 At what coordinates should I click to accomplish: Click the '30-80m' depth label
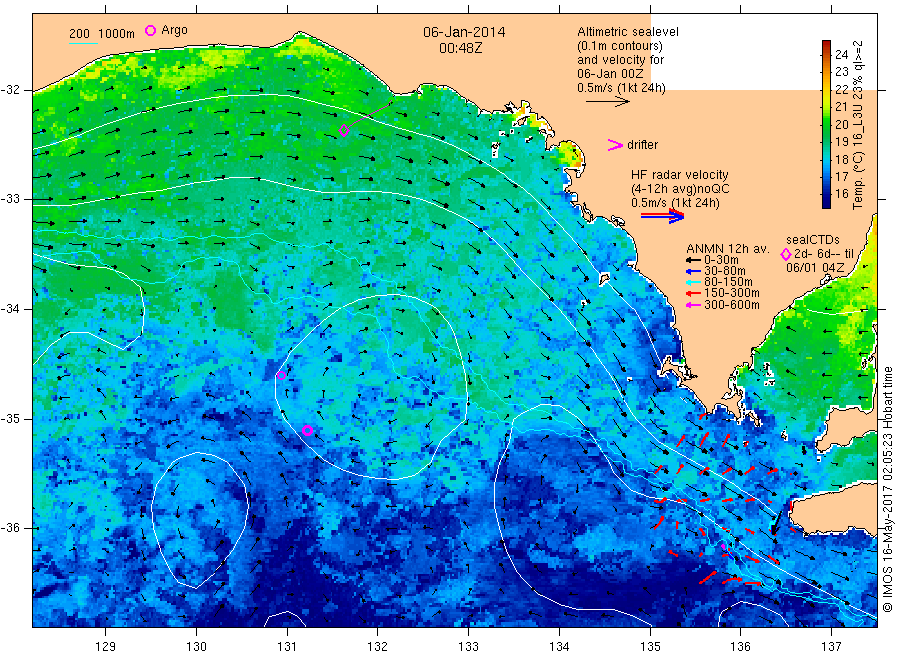point(725,271)
